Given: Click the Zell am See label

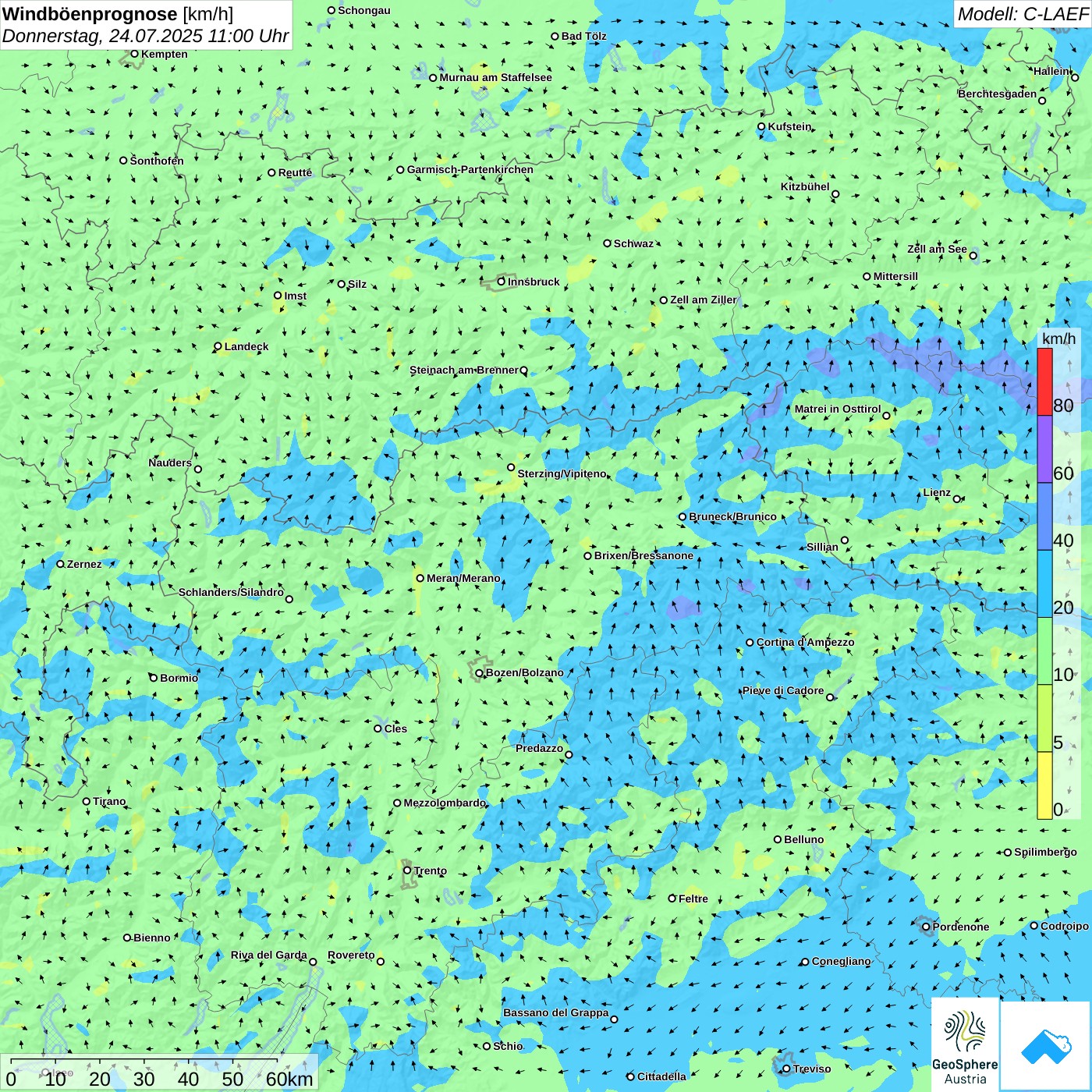Looking at the screenshot, I should pyautogui.click(x=937, y=249).
